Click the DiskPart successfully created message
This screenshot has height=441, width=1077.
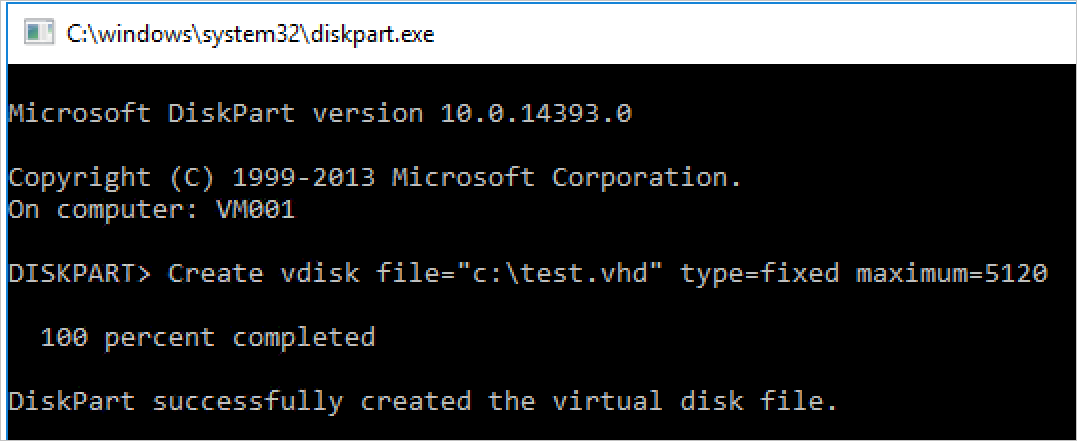click(x=422, y=402)
